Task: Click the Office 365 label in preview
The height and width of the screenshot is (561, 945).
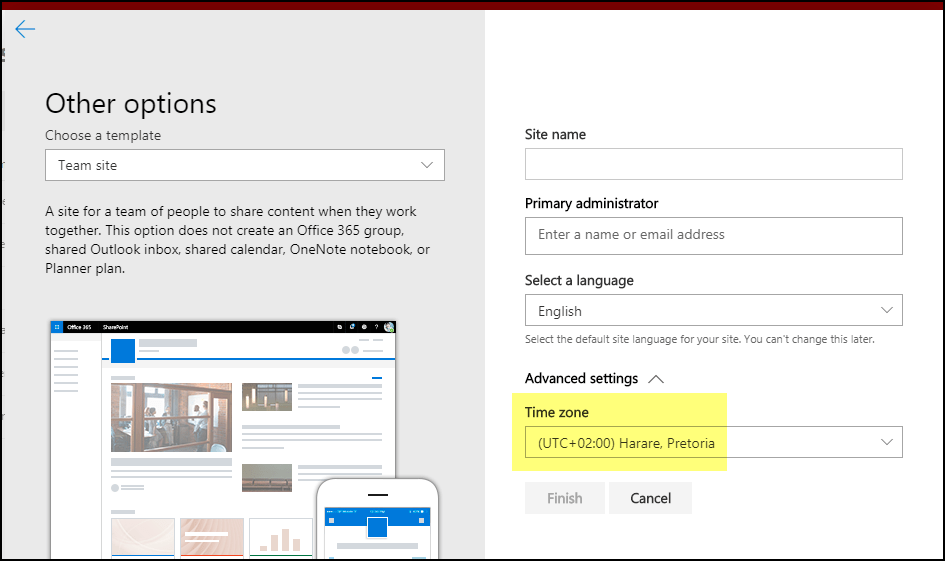Action: [x=80, y=327]
